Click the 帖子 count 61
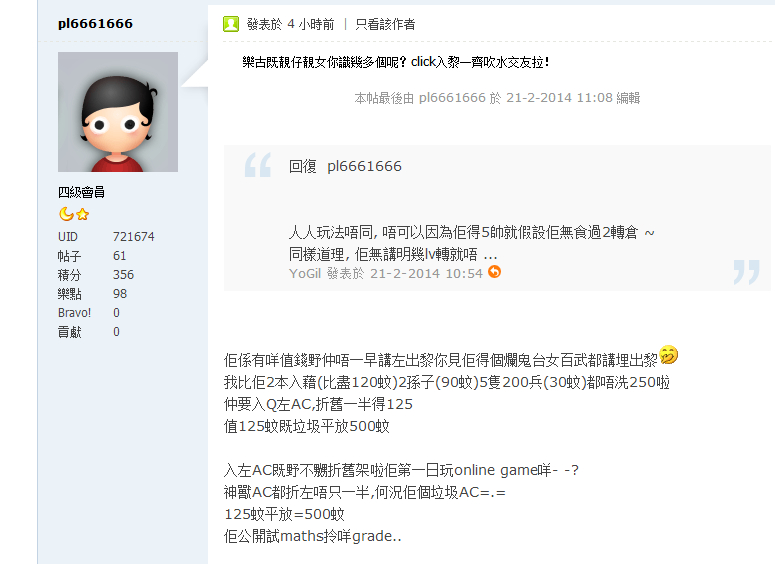 (119, 256)
